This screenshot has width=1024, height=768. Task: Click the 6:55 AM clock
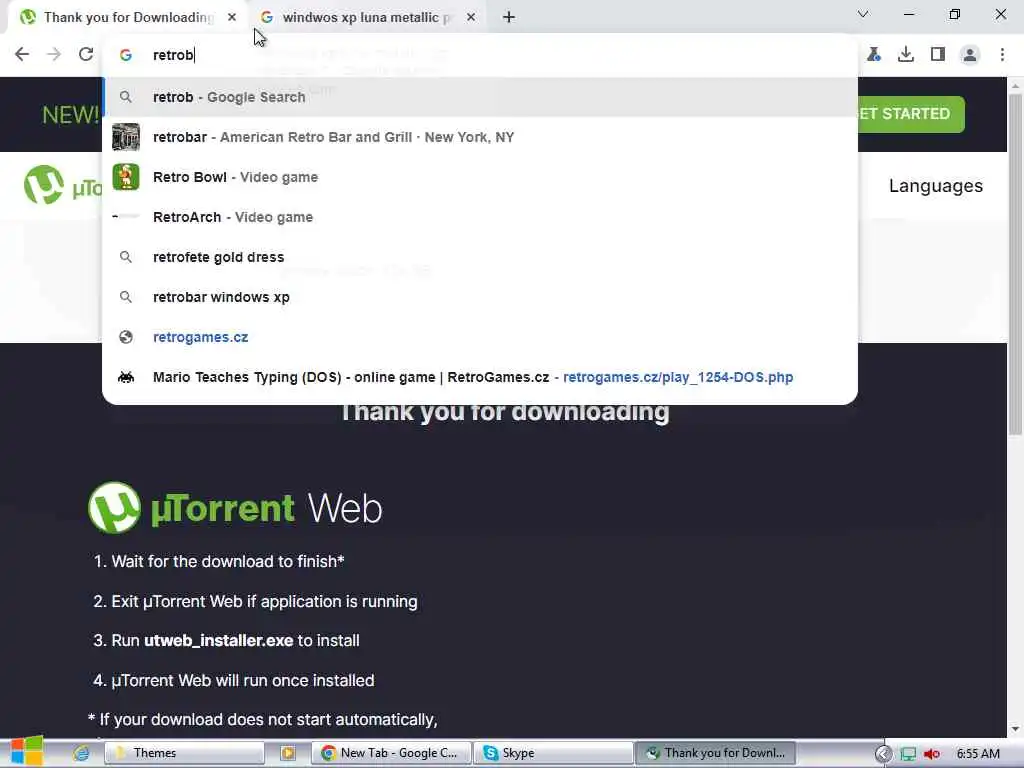click(x=978, y=754)
